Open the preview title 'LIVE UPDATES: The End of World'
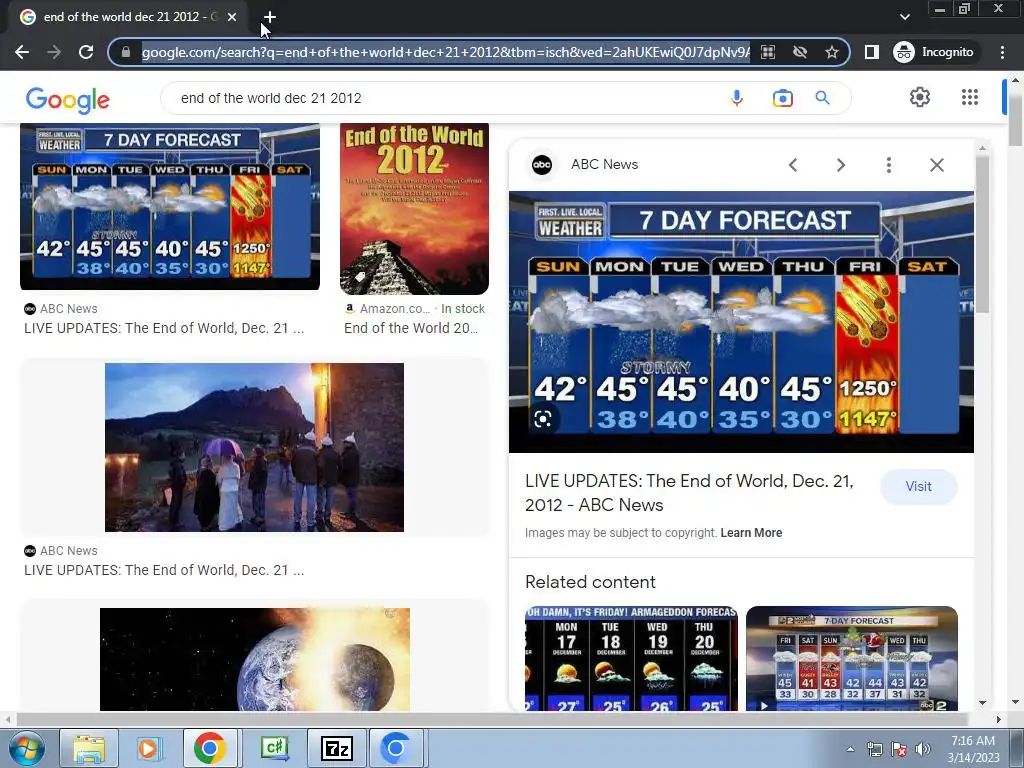This screenshot has height=768, width=1024. click(x=689, y=493)
